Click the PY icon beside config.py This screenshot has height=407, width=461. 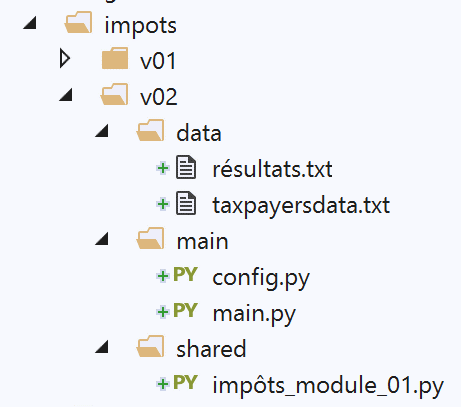click(x=185, y=275)
